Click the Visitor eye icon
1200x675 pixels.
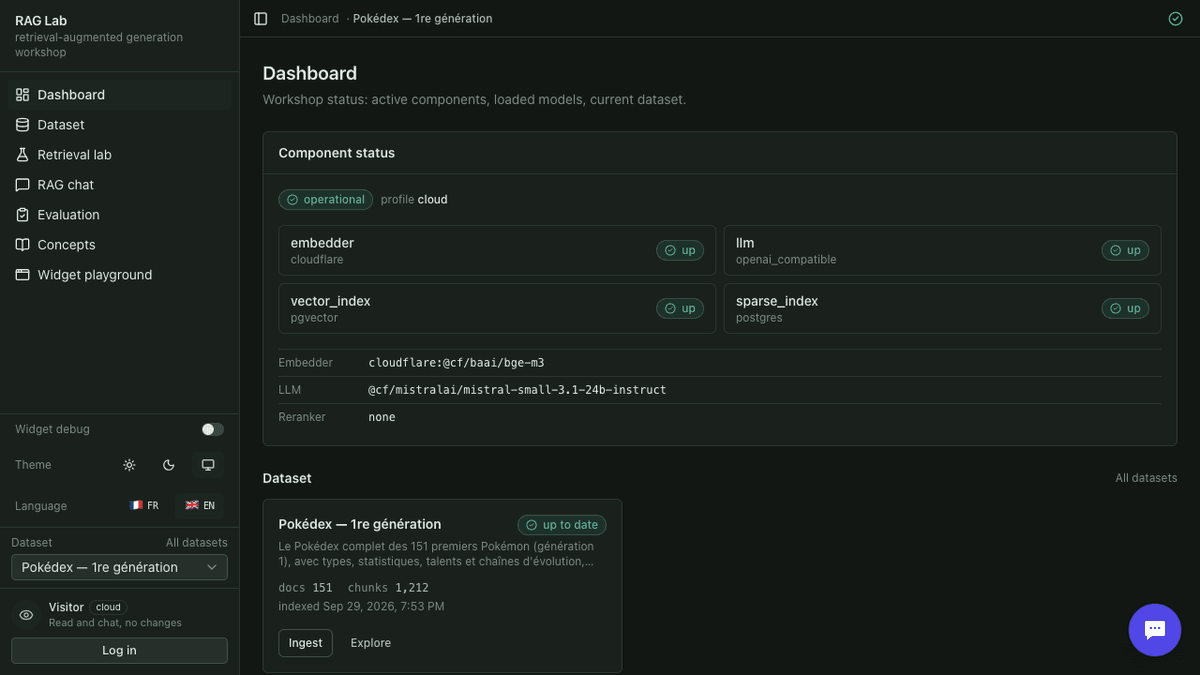(x=27, y=615)
